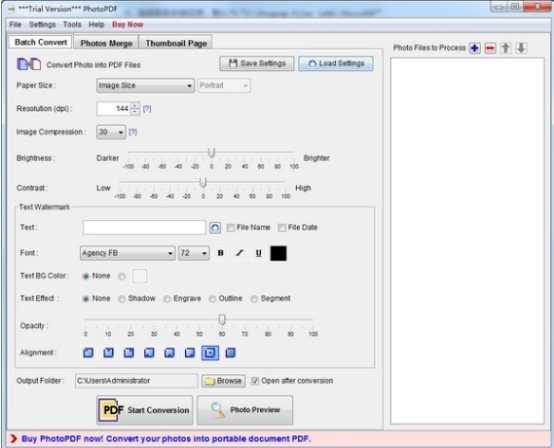Select None text effect
This screenshot has width=554, height=448.
(x=86, y=299)
